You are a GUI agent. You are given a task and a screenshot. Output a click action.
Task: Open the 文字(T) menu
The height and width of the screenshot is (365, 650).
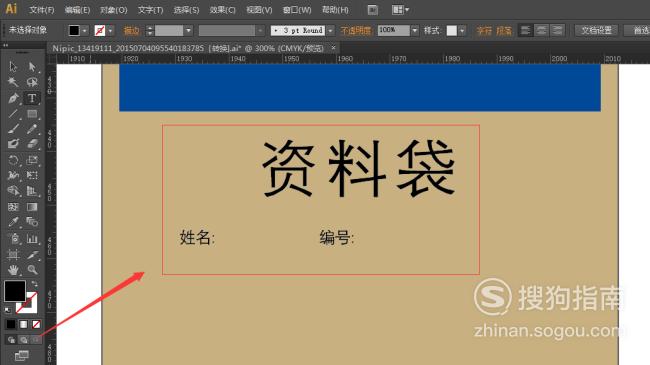click(x=150, y=10)
